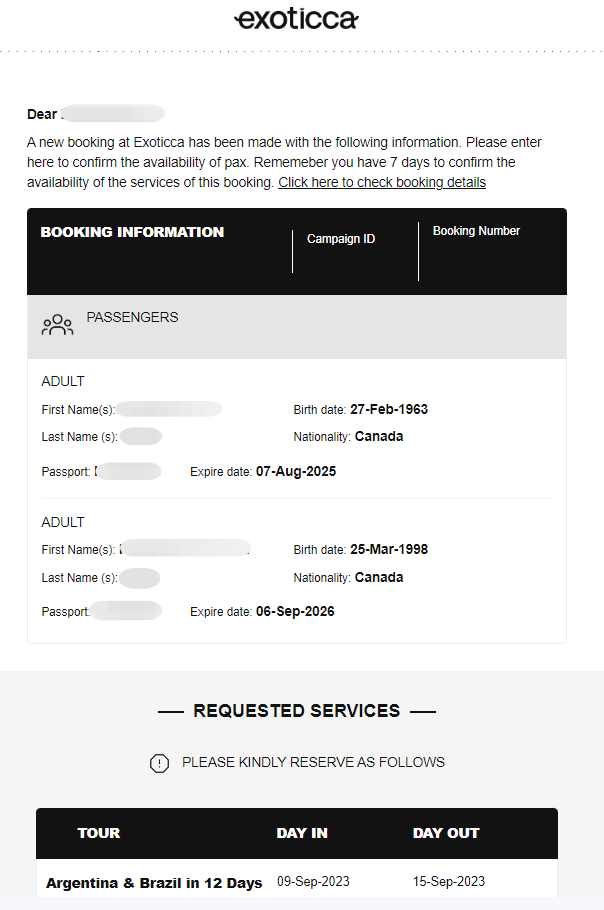Click the DAY OUT column header

(446, 833)
